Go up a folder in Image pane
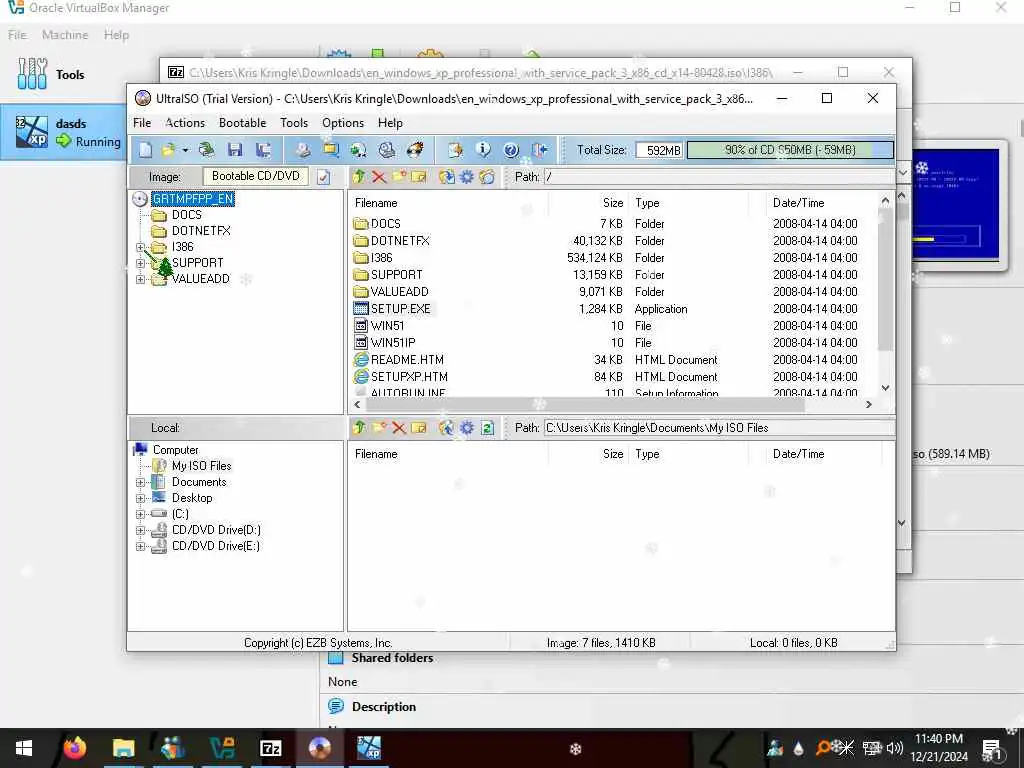1024x768 pixels. point(359,176)
